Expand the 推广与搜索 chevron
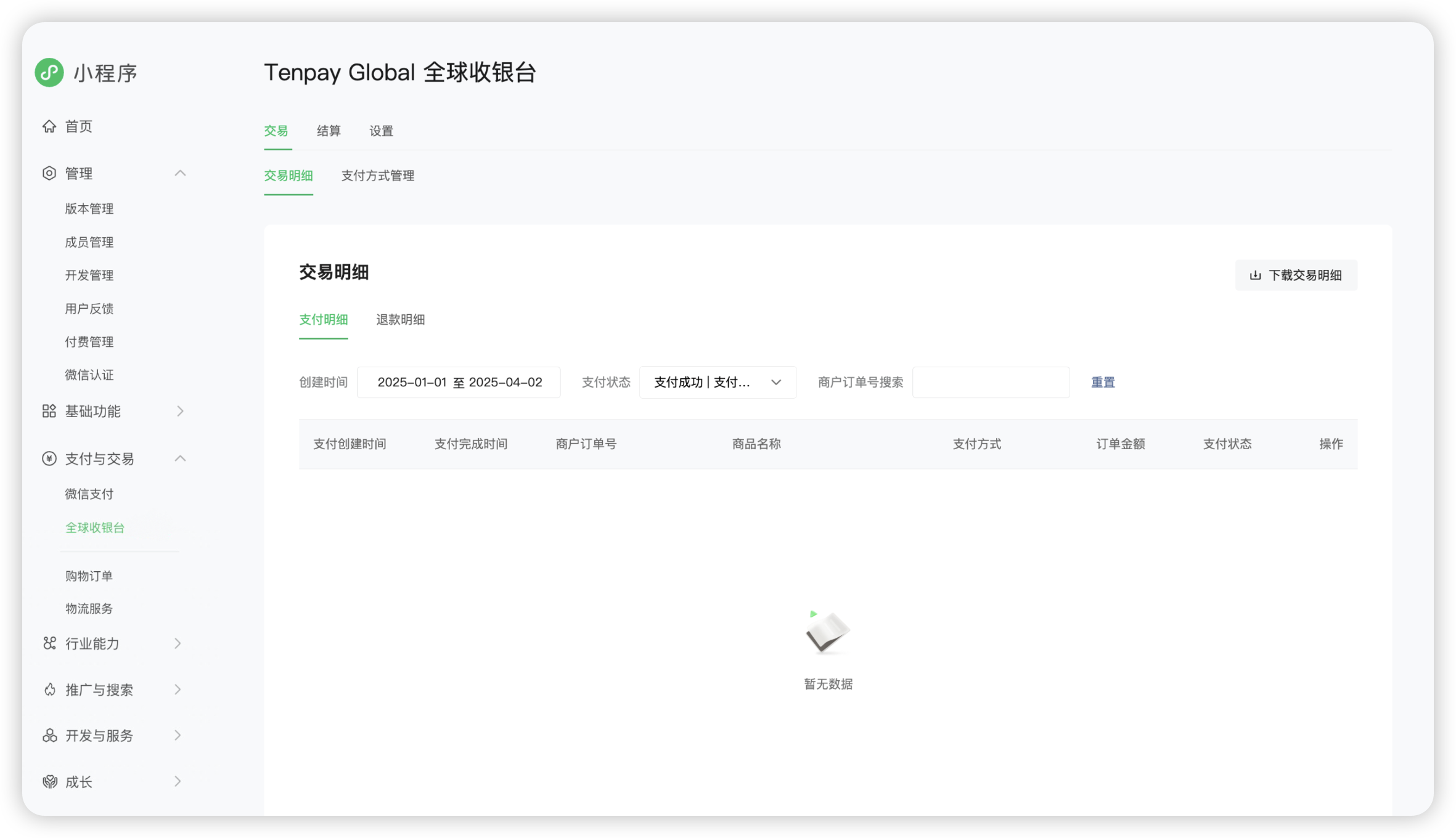 pyautogui.click(x=178, y=690)
